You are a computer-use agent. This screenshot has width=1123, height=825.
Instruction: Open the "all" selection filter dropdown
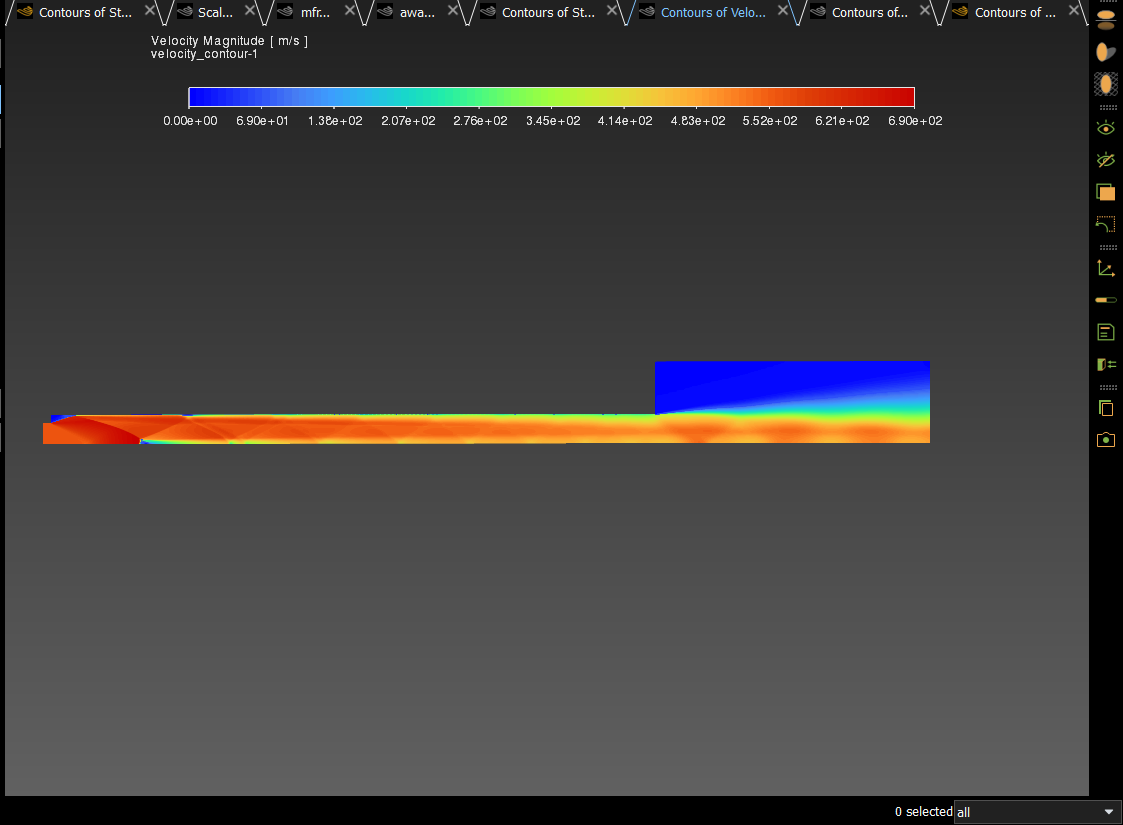click(x=1037, y=812)
